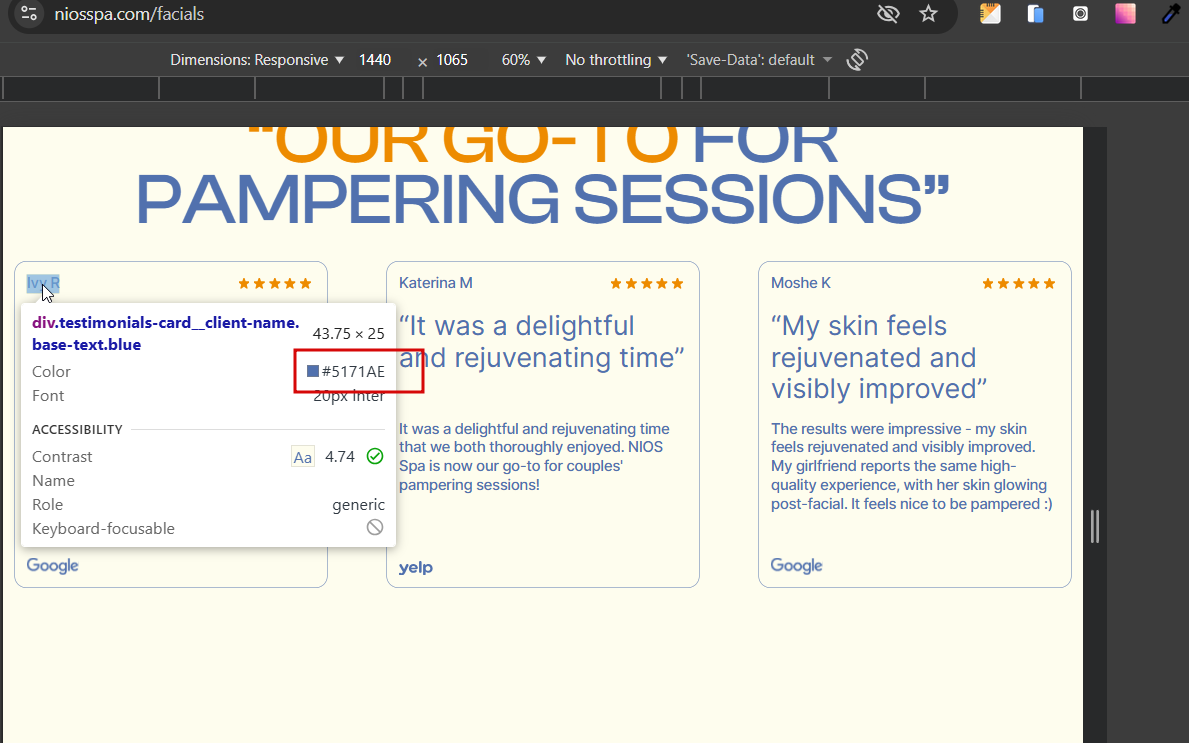Image resolution: width=1189 pixels, height=743 pixels.
Task: Click Moshe K review body paragraph
Action: (911, 466)
